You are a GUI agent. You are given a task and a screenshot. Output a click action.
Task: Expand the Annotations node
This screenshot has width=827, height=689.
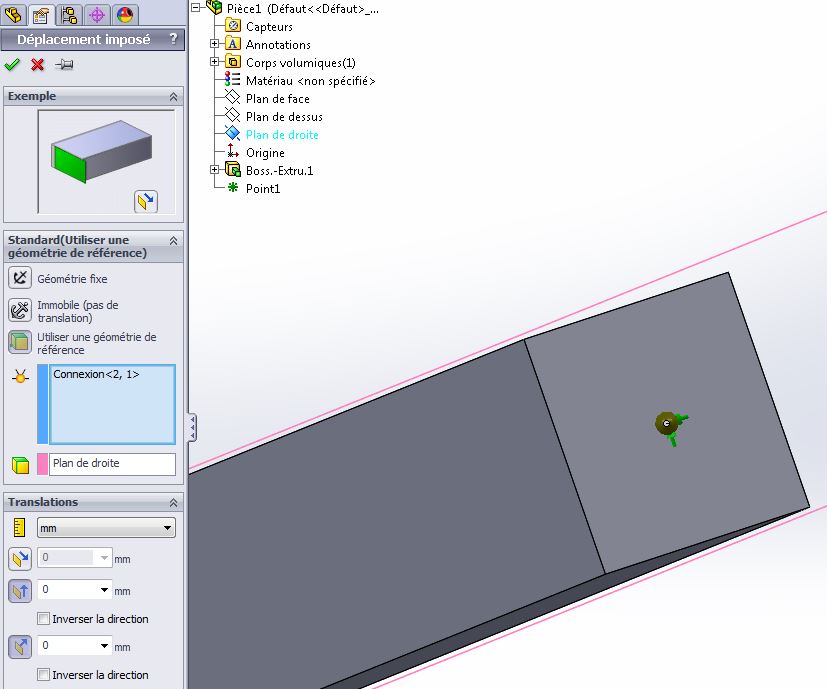214,44
